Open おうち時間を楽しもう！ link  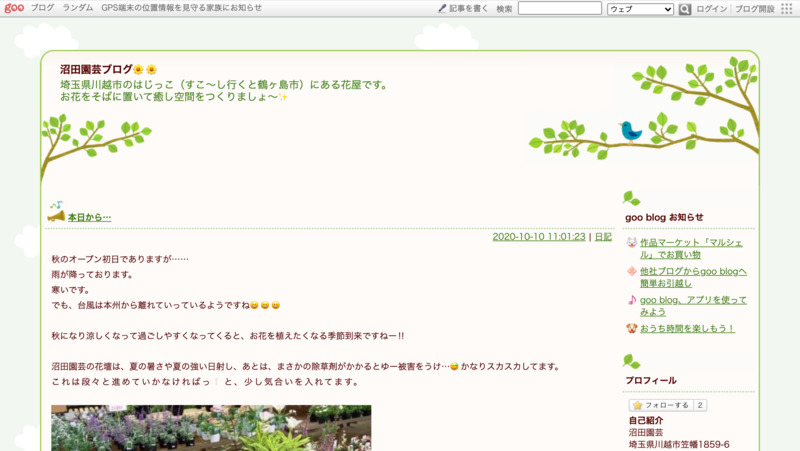pos(687,328)
